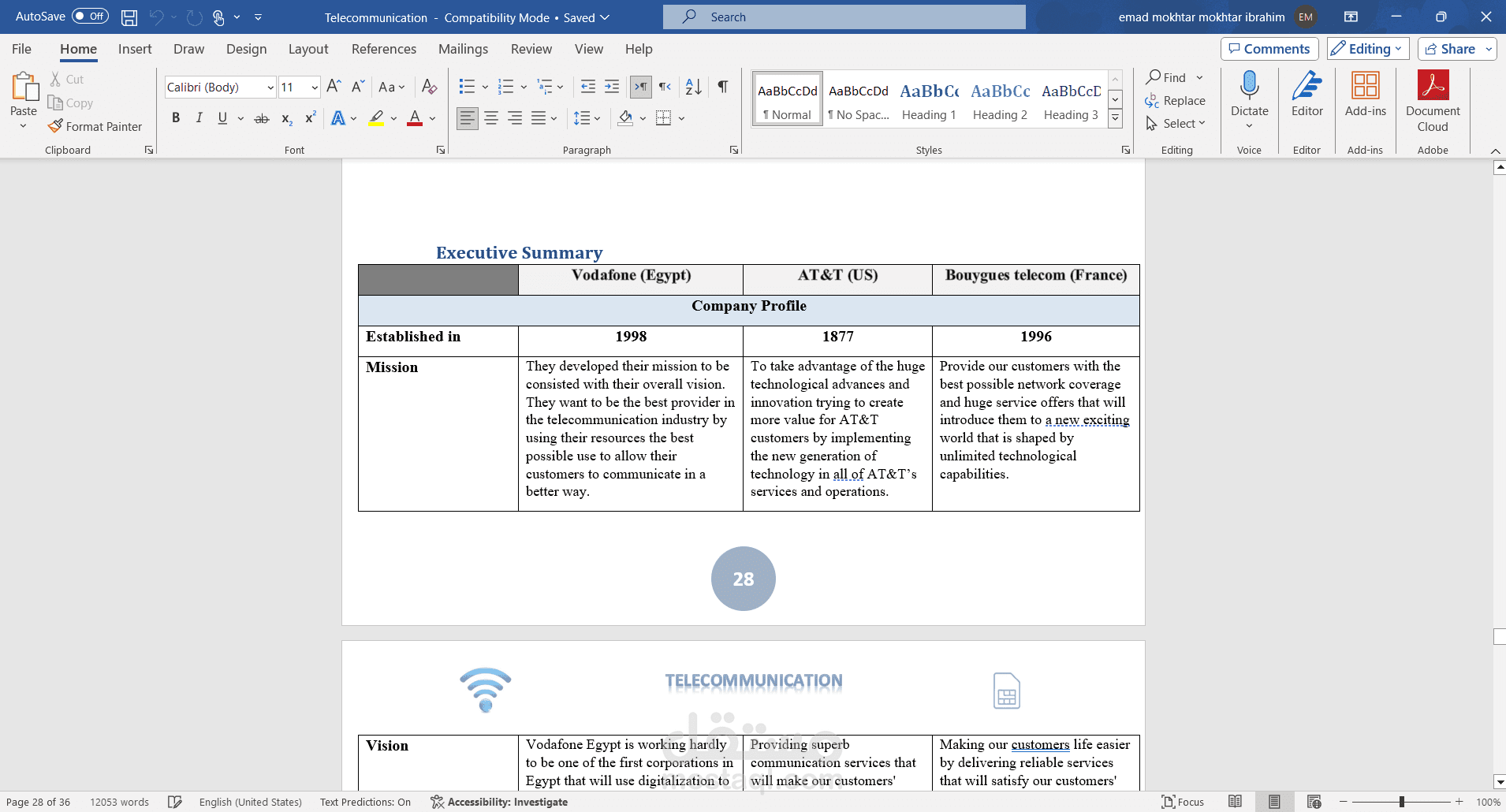1506x812 pixels.
Task: Switch to Web Layout view
Action: coord(1314,802)
